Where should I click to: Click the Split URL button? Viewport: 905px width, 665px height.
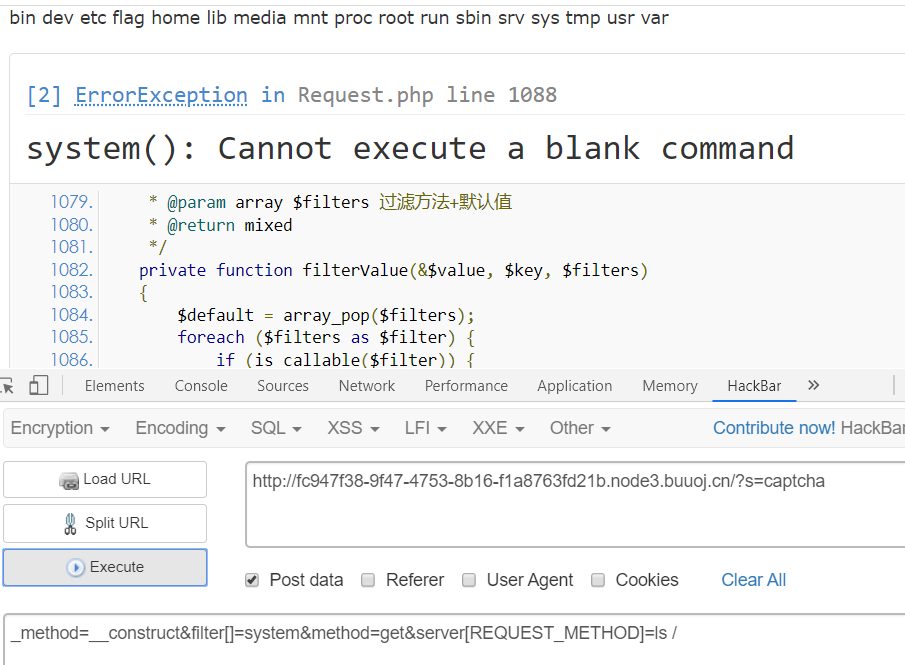[105, 523]
